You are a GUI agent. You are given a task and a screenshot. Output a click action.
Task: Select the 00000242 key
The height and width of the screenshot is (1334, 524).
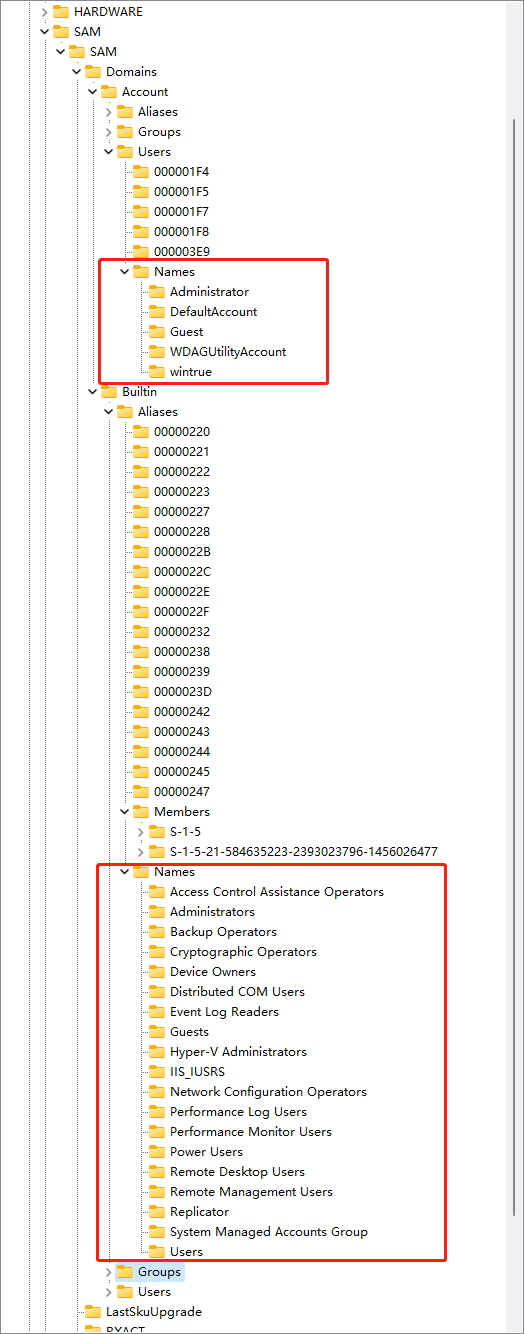click(182, 712)
